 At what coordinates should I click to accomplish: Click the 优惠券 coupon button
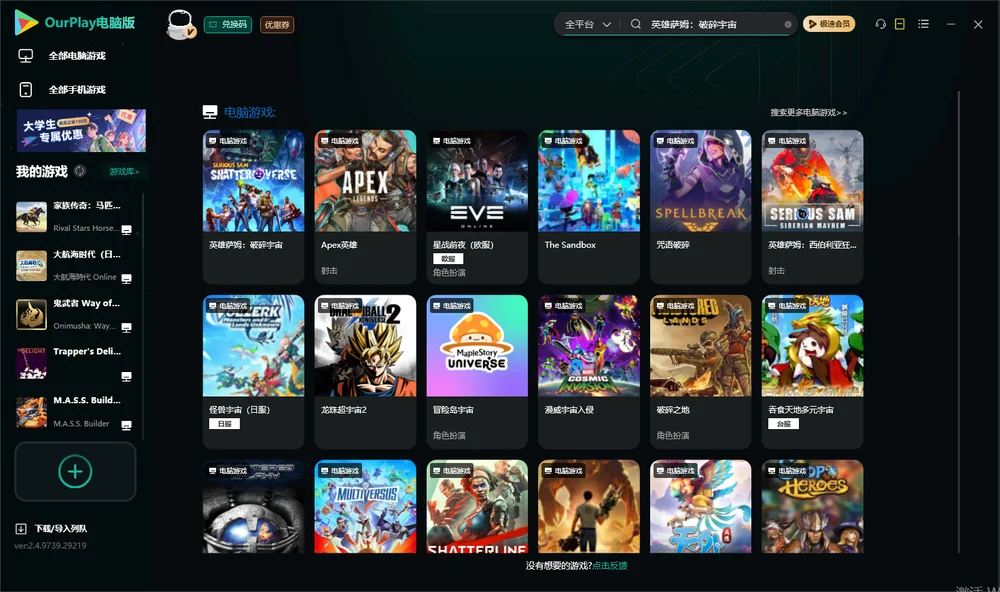(x=277, y=25)
